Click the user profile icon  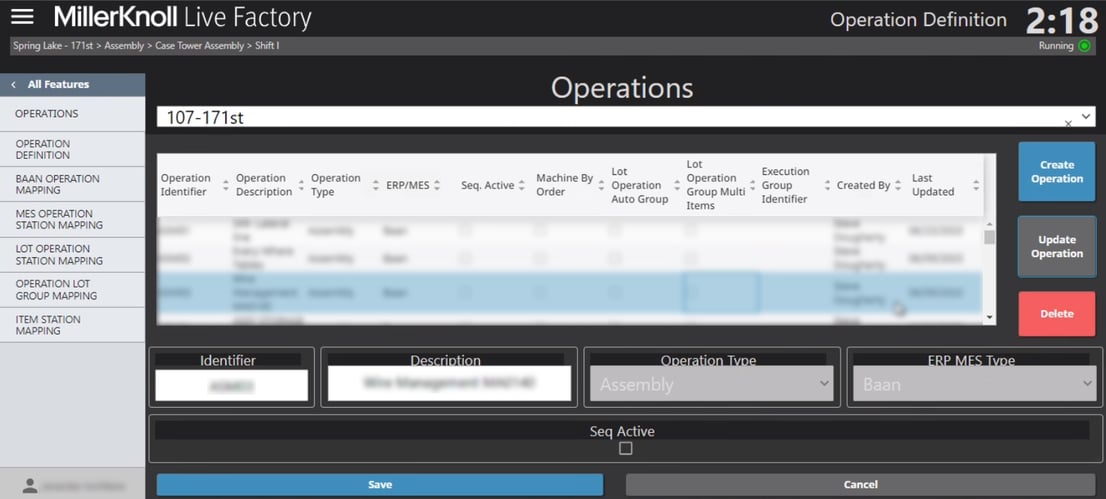coord(30,486)
